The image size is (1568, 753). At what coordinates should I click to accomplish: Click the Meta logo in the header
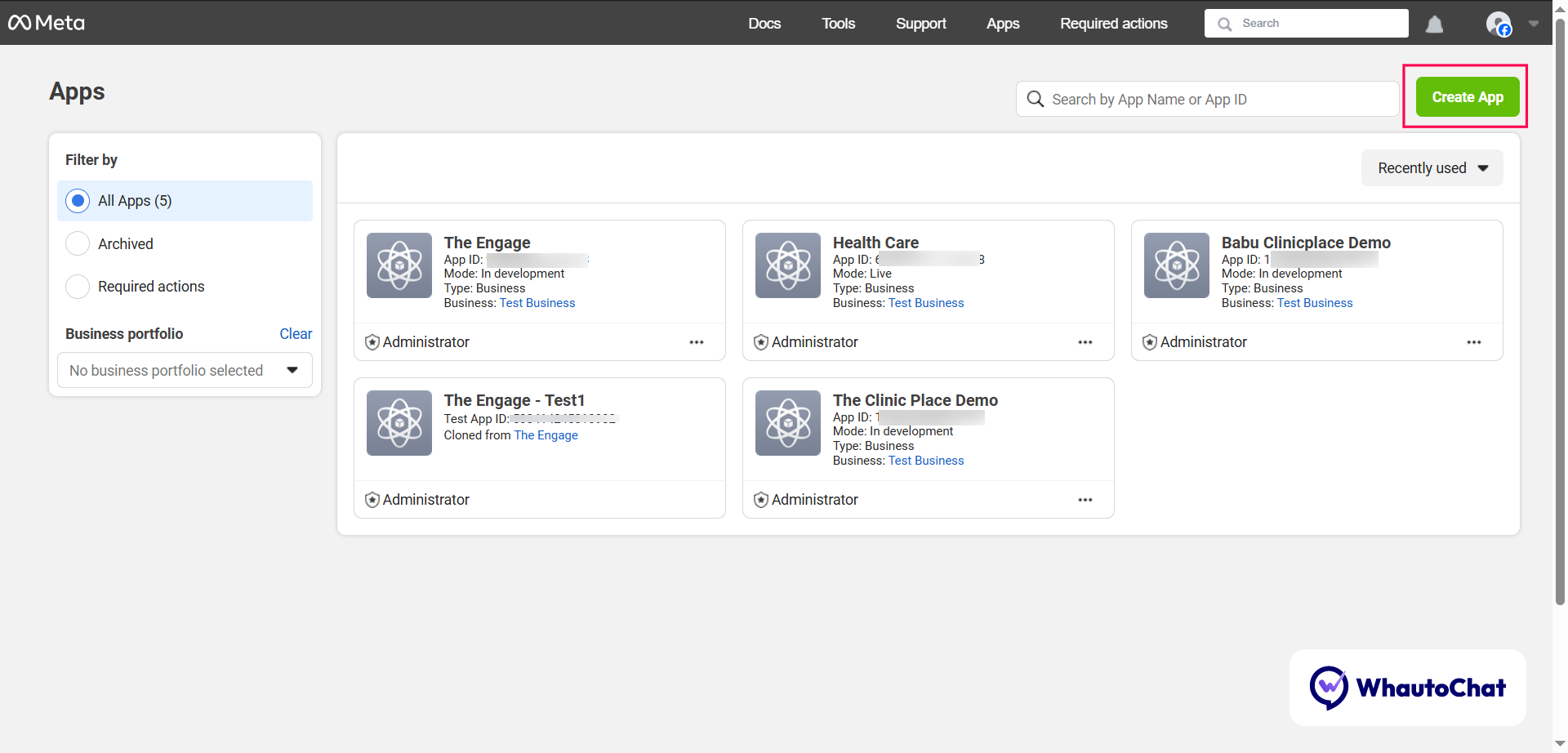pyautogui.click(x=46, y=22)
